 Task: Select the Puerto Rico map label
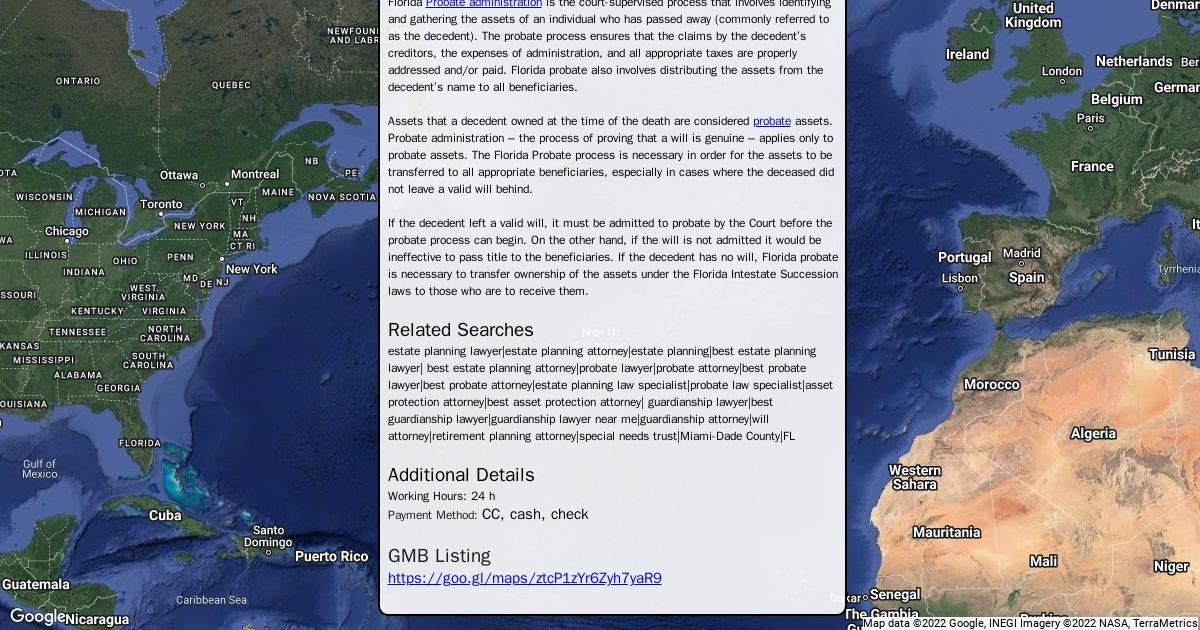coord(331,556)
